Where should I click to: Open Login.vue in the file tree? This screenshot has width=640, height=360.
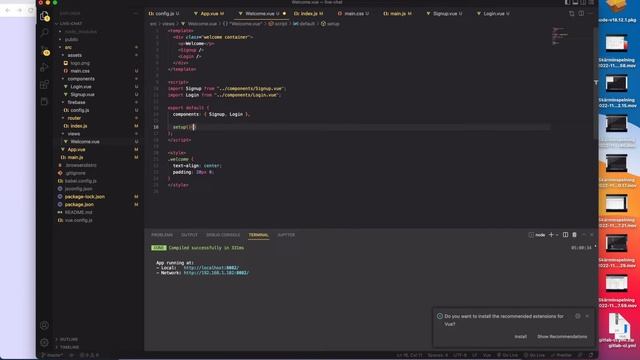[x=81, y=87]
